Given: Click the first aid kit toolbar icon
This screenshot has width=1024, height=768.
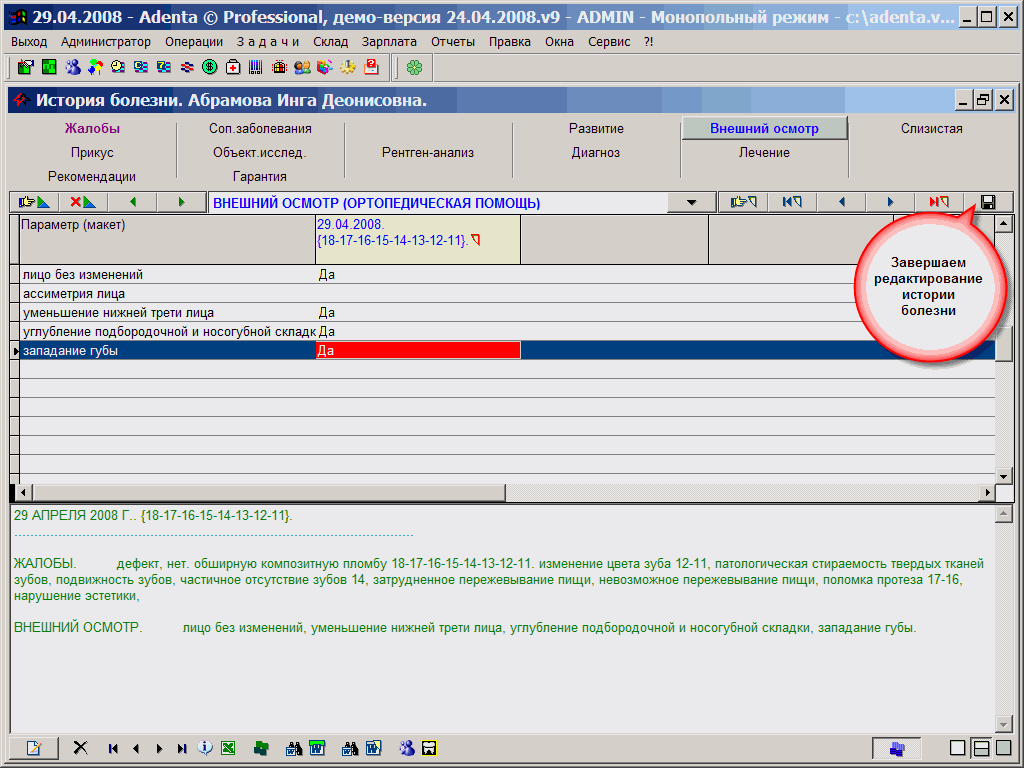Looking at the screenshot, I should tap(232, 67).
